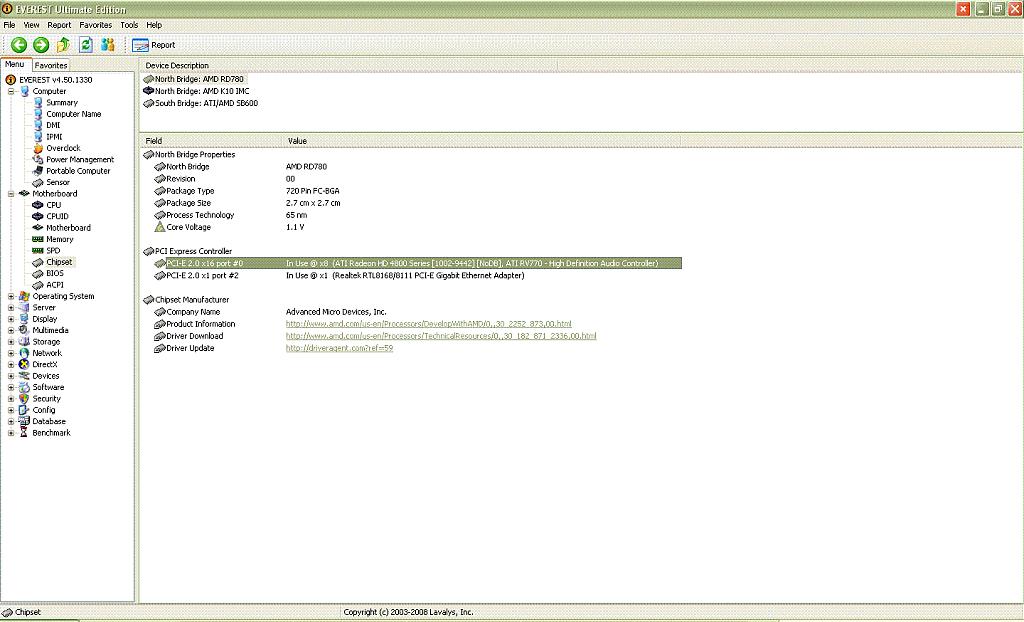Expand the Multimedia node
1024x622 pixels.
click(11, 331)
